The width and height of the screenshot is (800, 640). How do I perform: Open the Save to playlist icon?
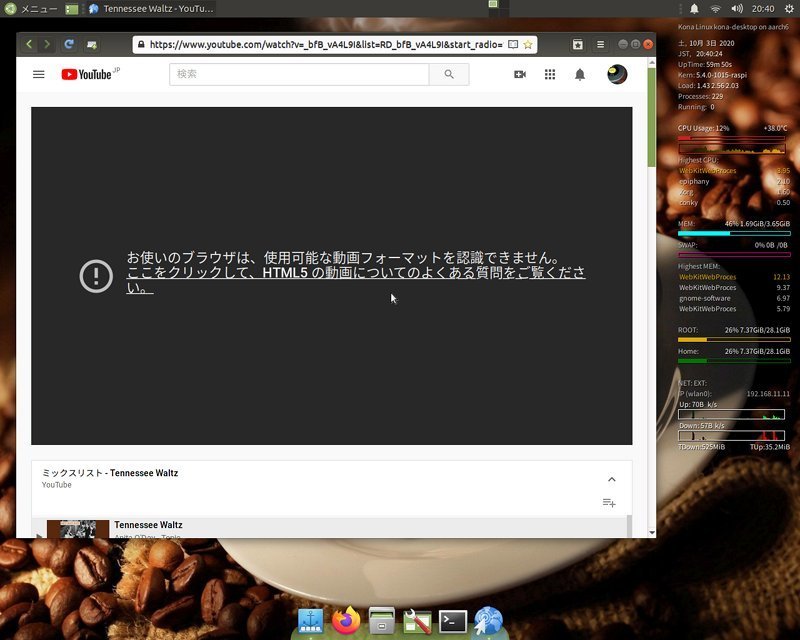pyautogui.click(x=608, y=503)
